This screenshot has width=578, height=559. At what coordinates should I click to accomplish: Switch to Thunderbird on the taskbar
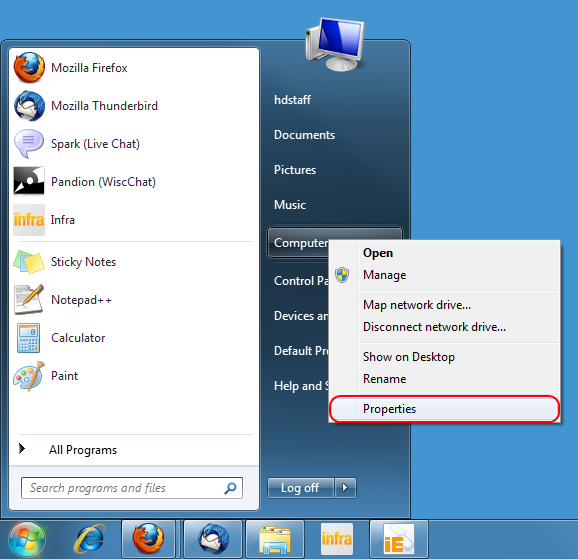(x=213, y=539)
